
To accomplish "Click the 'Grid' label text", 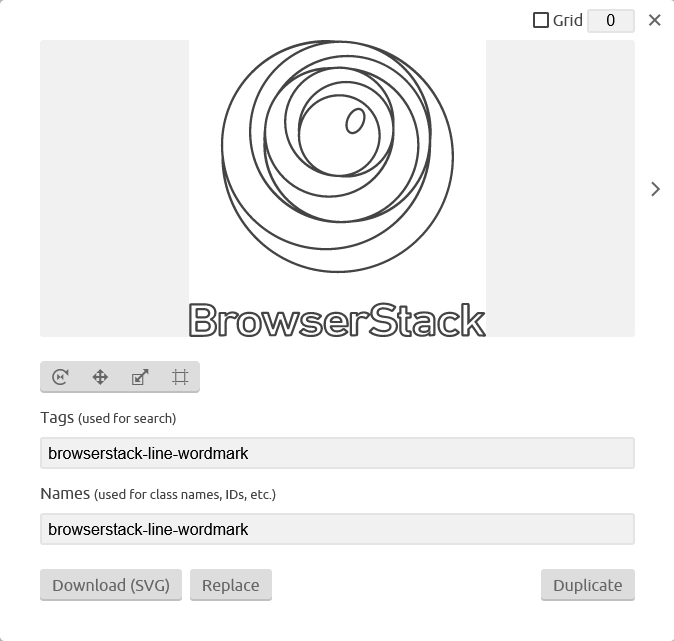I will coord(567,20).
